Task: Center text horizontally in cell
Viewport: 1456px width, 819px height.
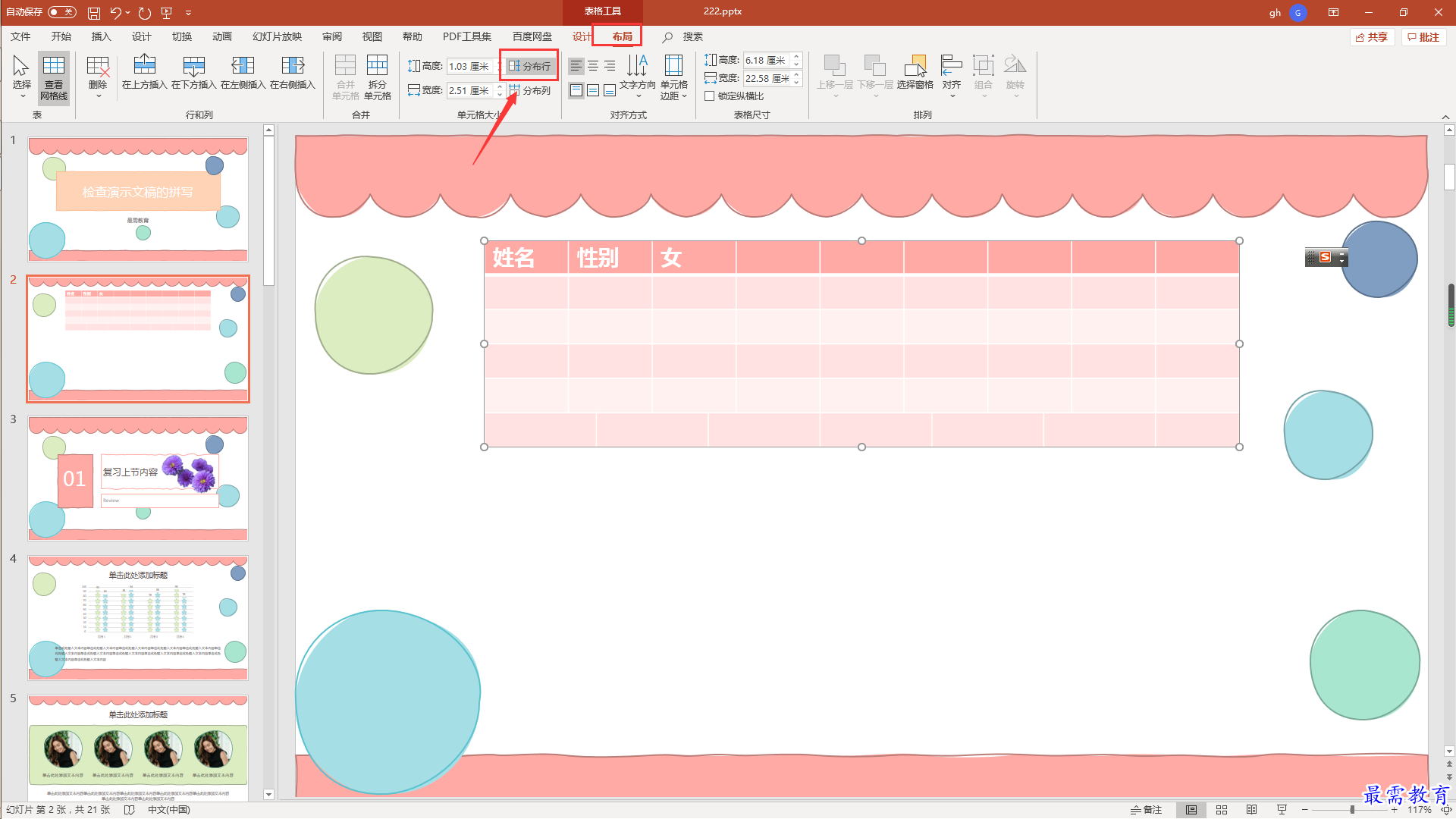Action: (593, 66)
